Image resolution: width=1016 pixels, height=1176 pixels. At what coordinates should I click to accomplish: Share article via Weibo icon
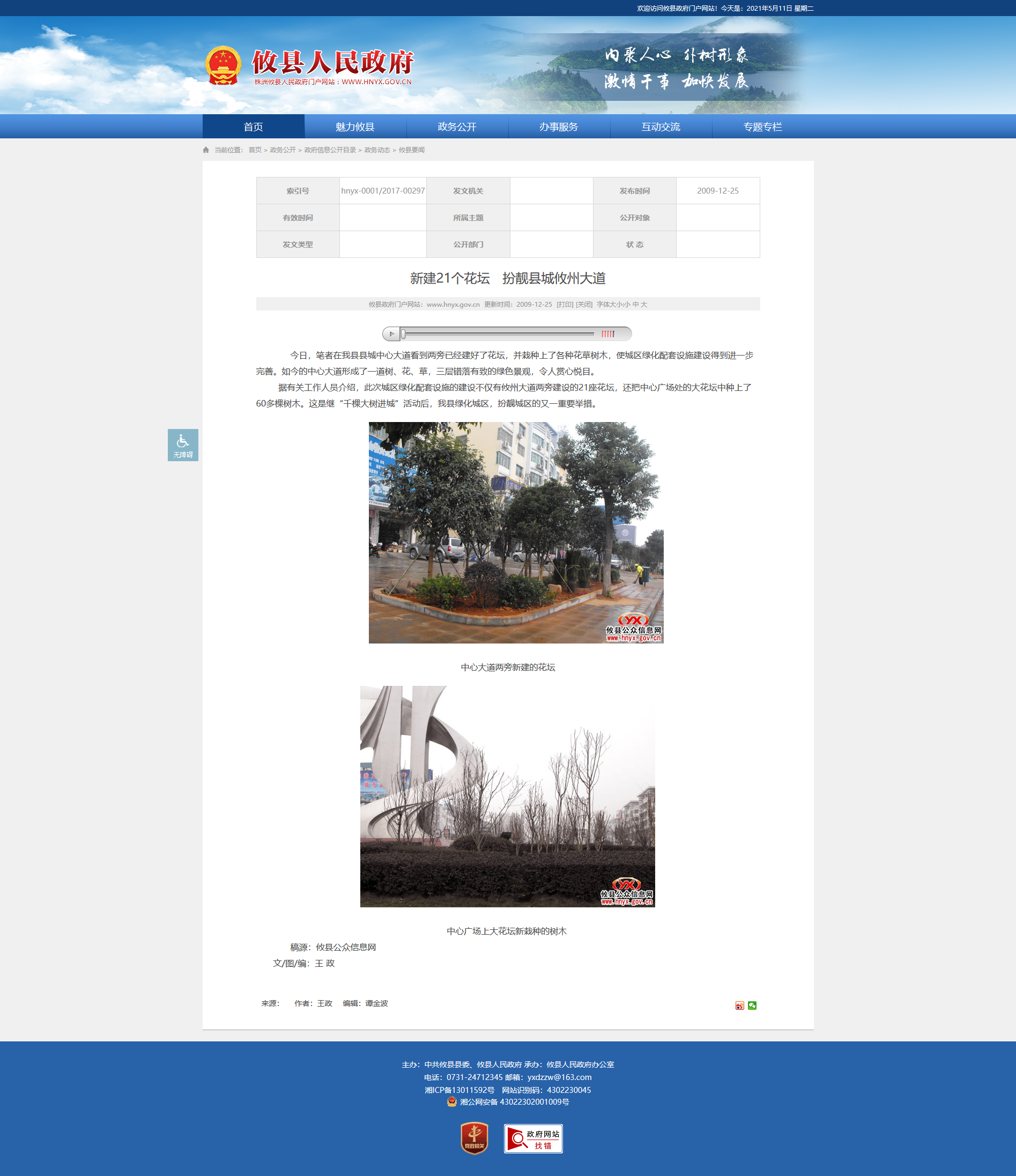[739, 1005]
